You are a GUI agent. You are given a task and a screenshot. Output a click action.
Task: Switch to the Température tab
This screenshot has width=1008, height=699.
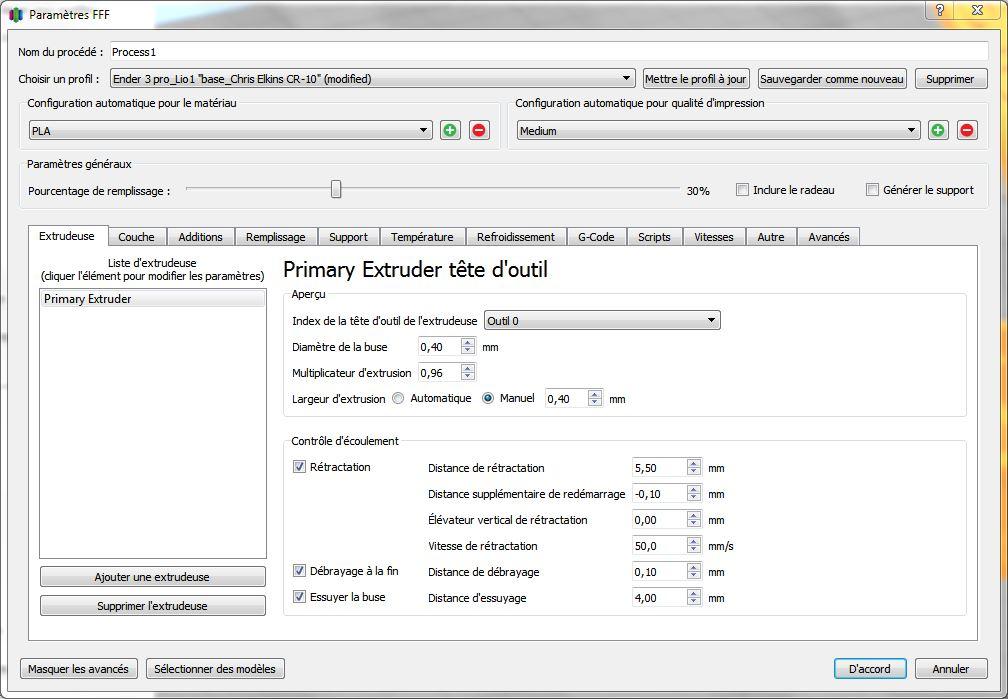click(x=422, y=237)
